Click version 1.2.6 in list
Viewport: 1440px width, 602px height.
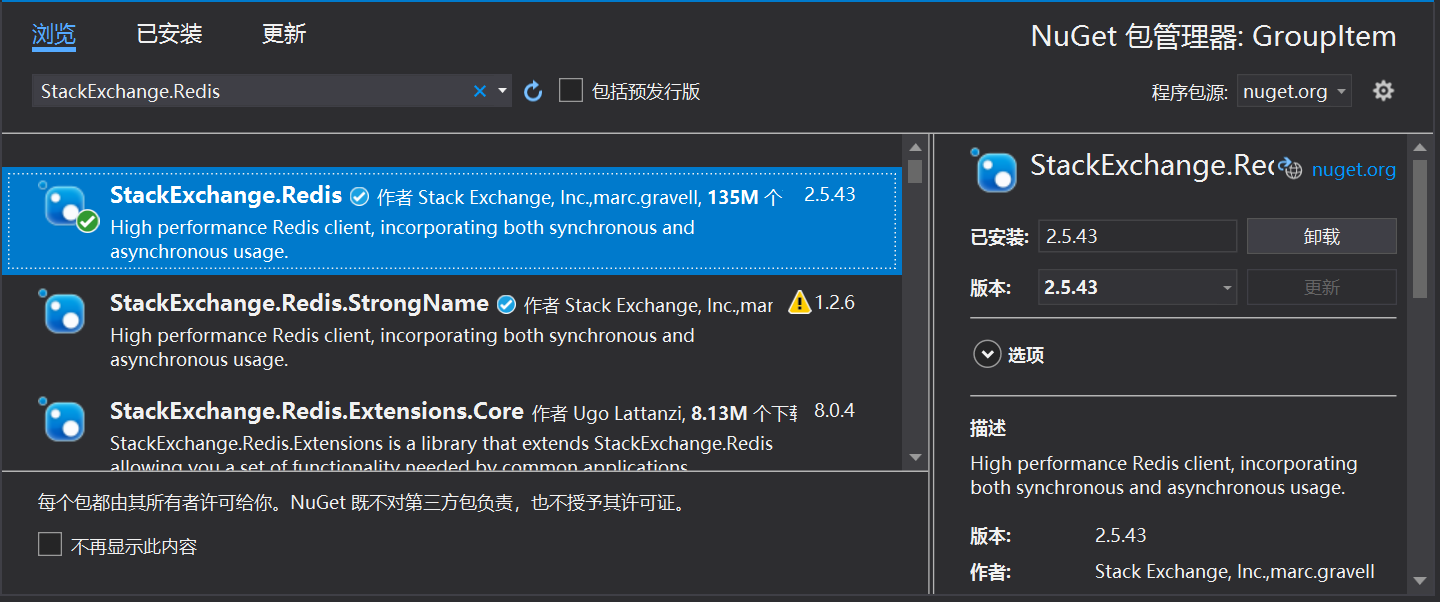tap(835, 303)
